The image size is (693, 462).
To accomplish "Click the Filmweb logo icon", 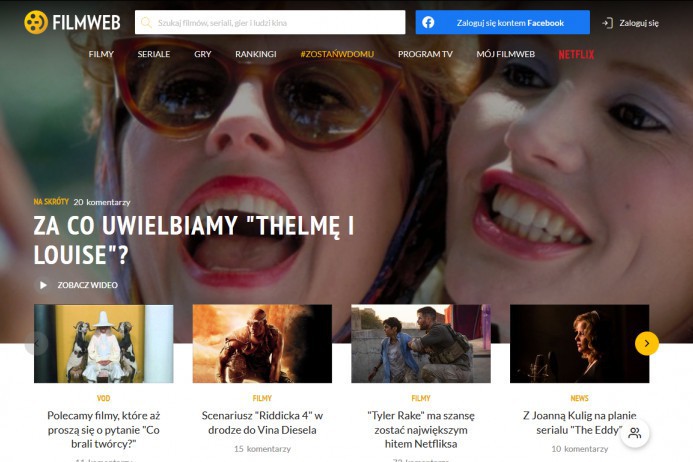I will pyautogui.click(x=36, y=22).
